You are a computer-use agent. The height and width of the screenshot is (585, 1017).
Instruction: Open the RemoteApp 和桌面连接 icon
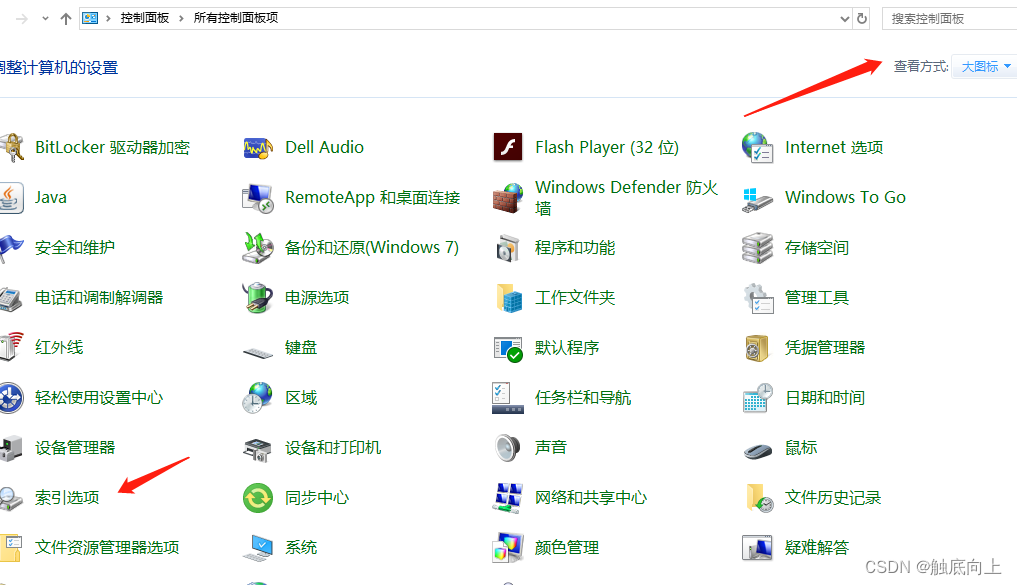[257, 198]
